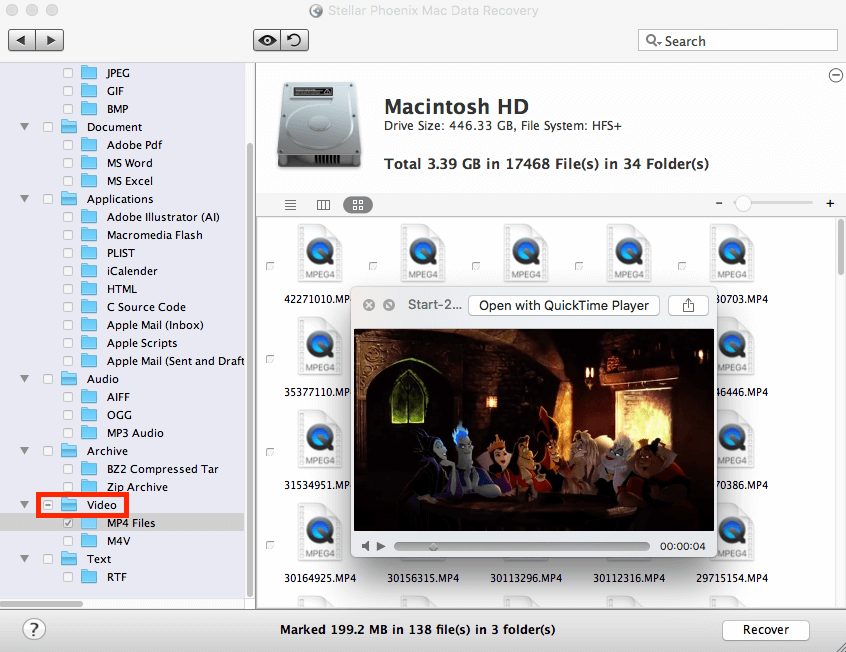This screenshot has height=652, width=846.
Task: Click the file list vertical scrollbar
Action: click(x=841, y=247)
